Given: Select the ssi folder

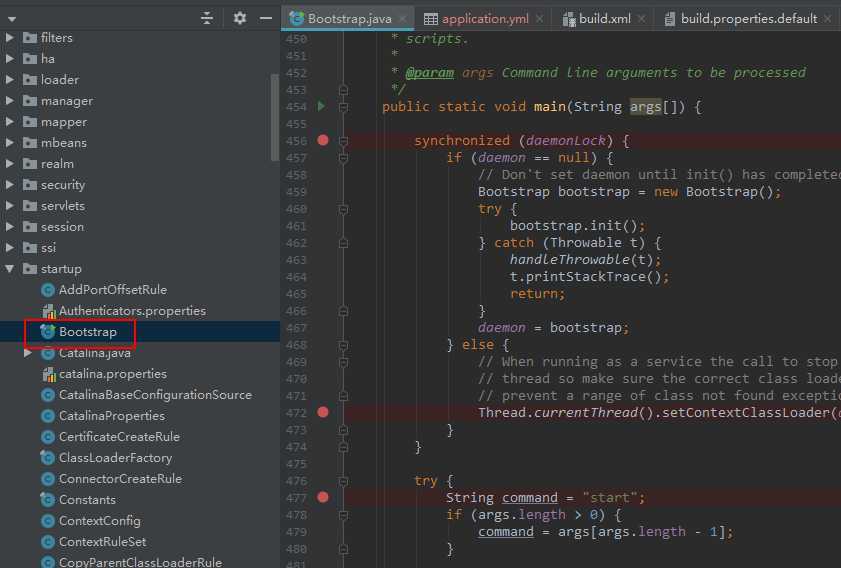Looking at the screenshot, I should pyautogui.click(x=48, y=248).
